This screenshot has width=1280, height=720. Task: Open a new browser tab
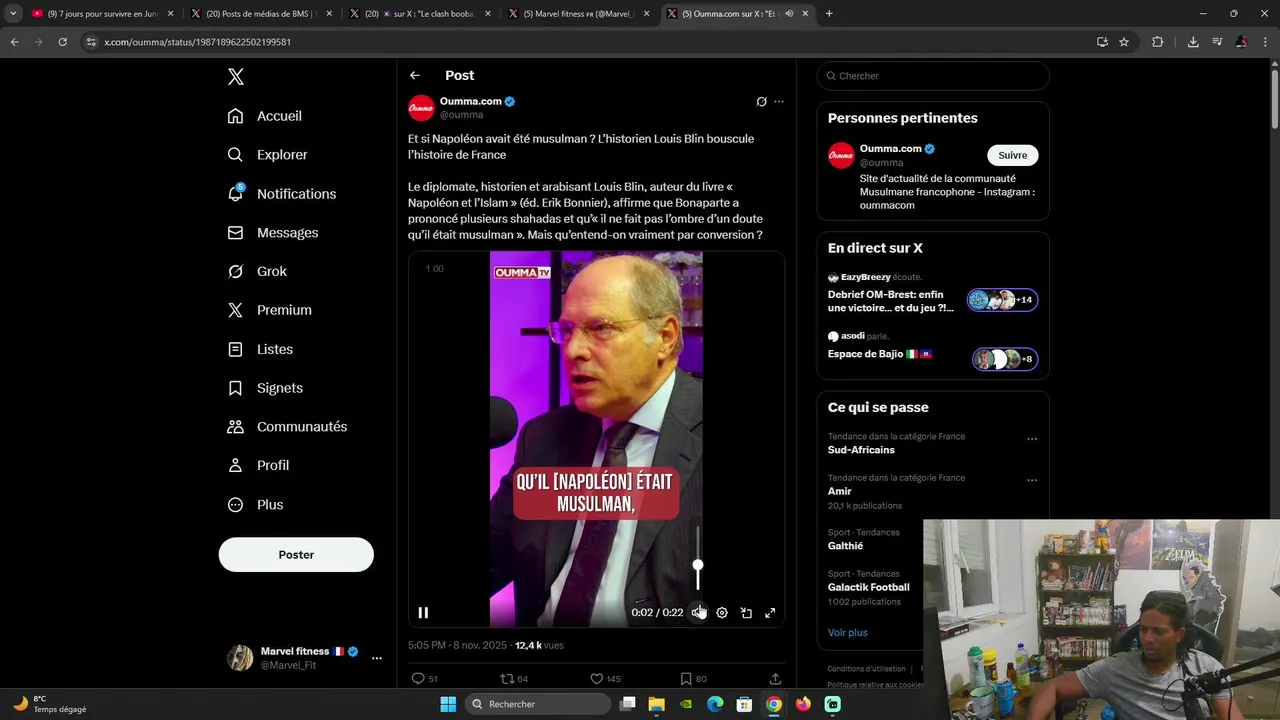(x=829, y=14)
